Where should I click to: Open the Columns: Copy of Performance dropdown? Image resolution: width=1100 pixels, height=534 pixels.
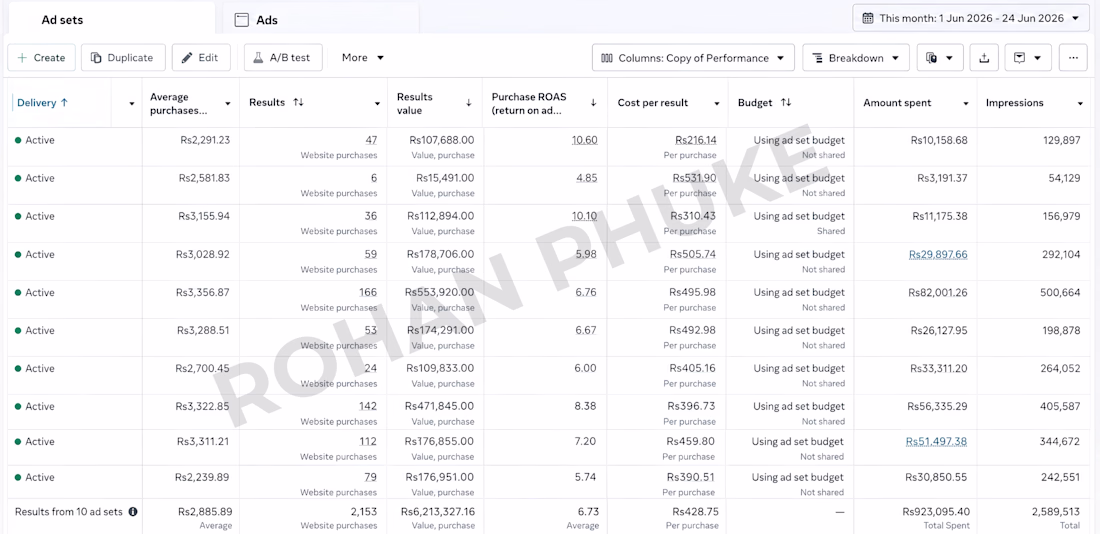tap(693, 58)
